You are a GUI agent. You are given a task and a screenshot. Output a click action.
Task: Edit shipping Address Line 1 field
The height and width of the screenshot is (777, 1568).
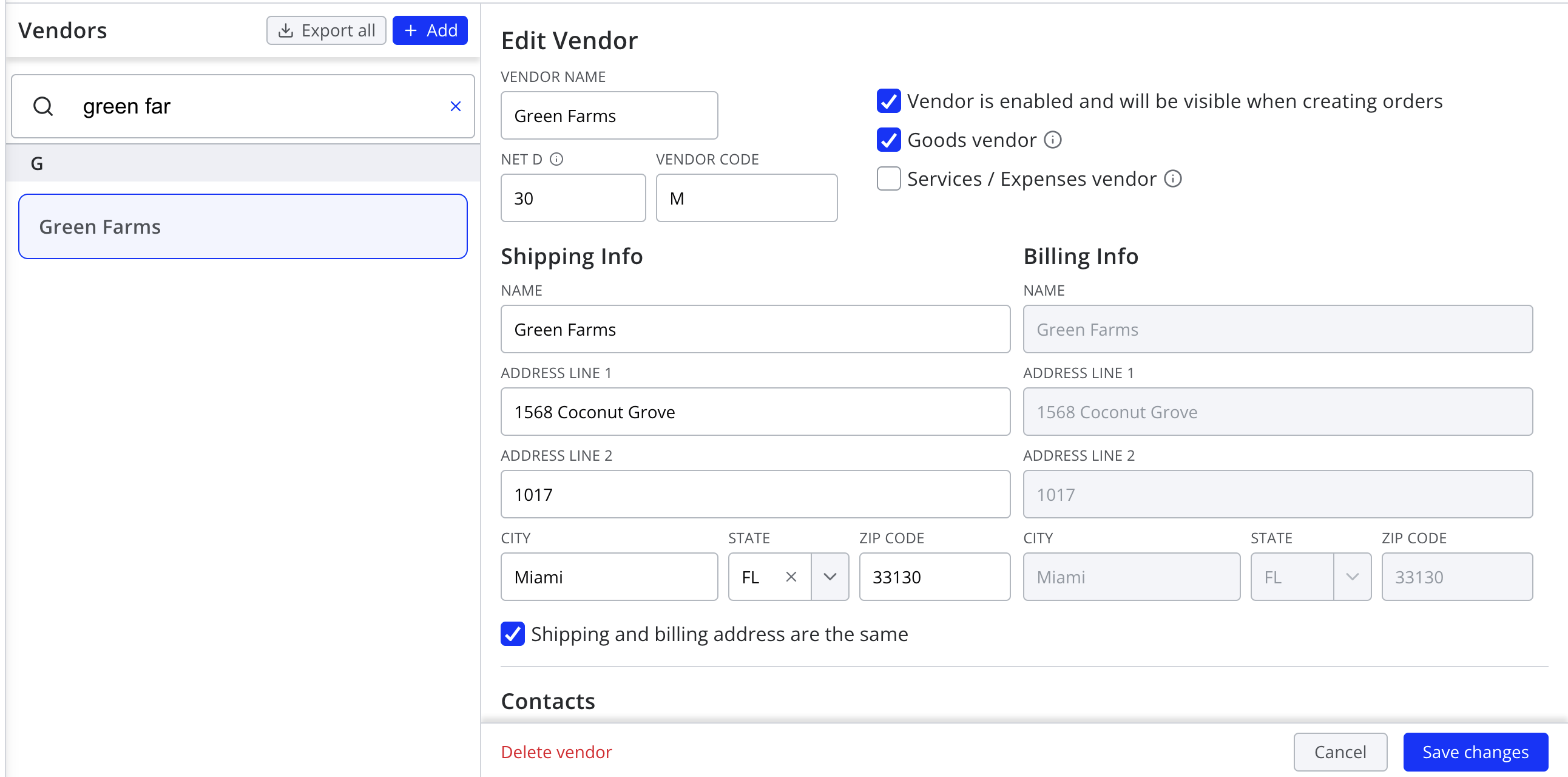coord(755,412)
